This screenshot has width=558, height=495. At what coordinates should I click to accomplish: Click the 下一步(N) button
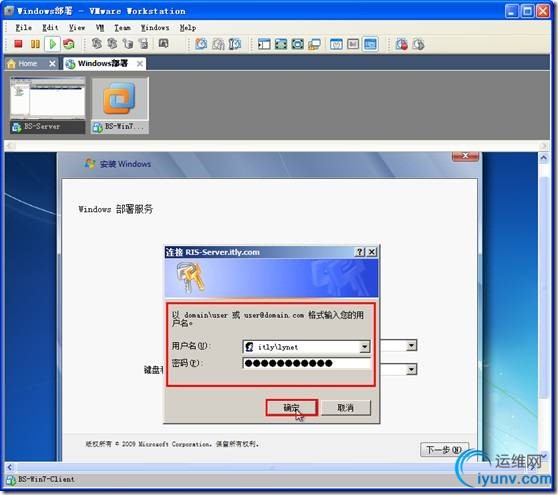444,450
